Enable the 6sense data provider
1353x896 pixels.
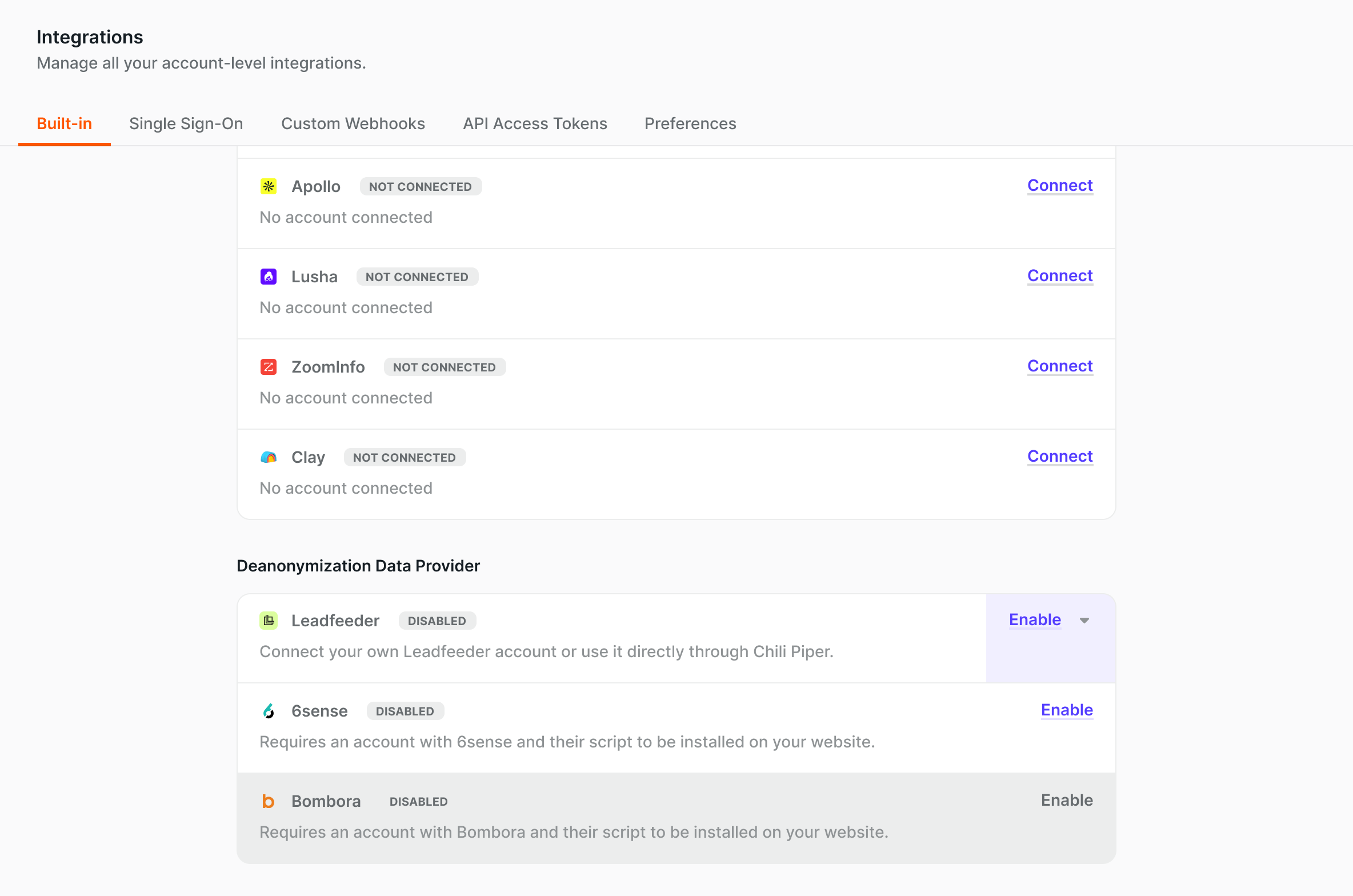1066,710
